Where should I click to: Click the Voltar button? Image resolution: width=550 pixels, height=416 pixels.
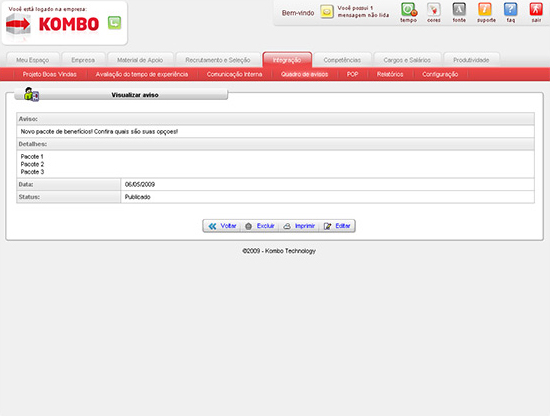coord(222,226)
